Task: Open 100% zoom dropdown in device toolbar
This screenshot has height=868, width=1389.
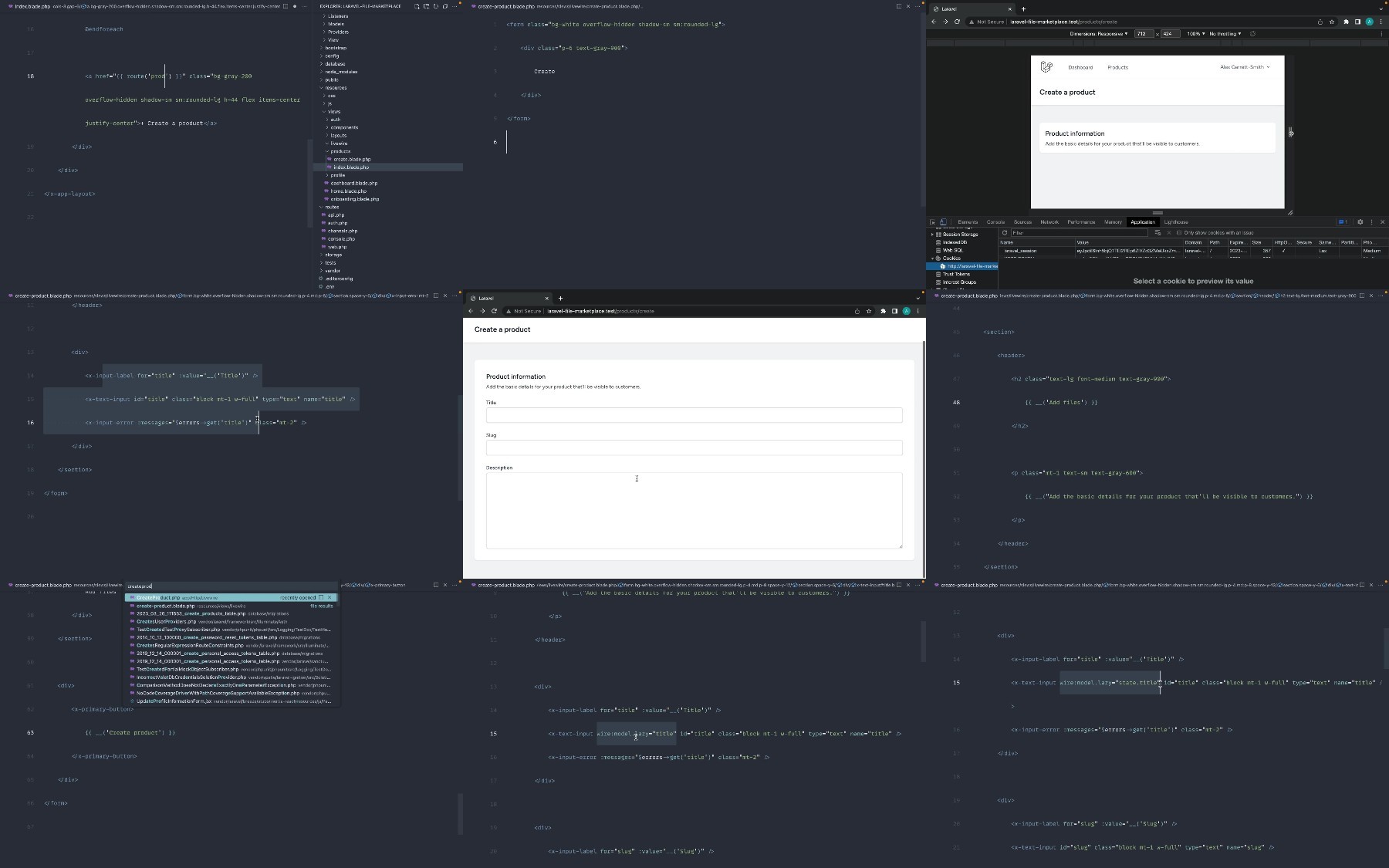Action: (1195, 34)
